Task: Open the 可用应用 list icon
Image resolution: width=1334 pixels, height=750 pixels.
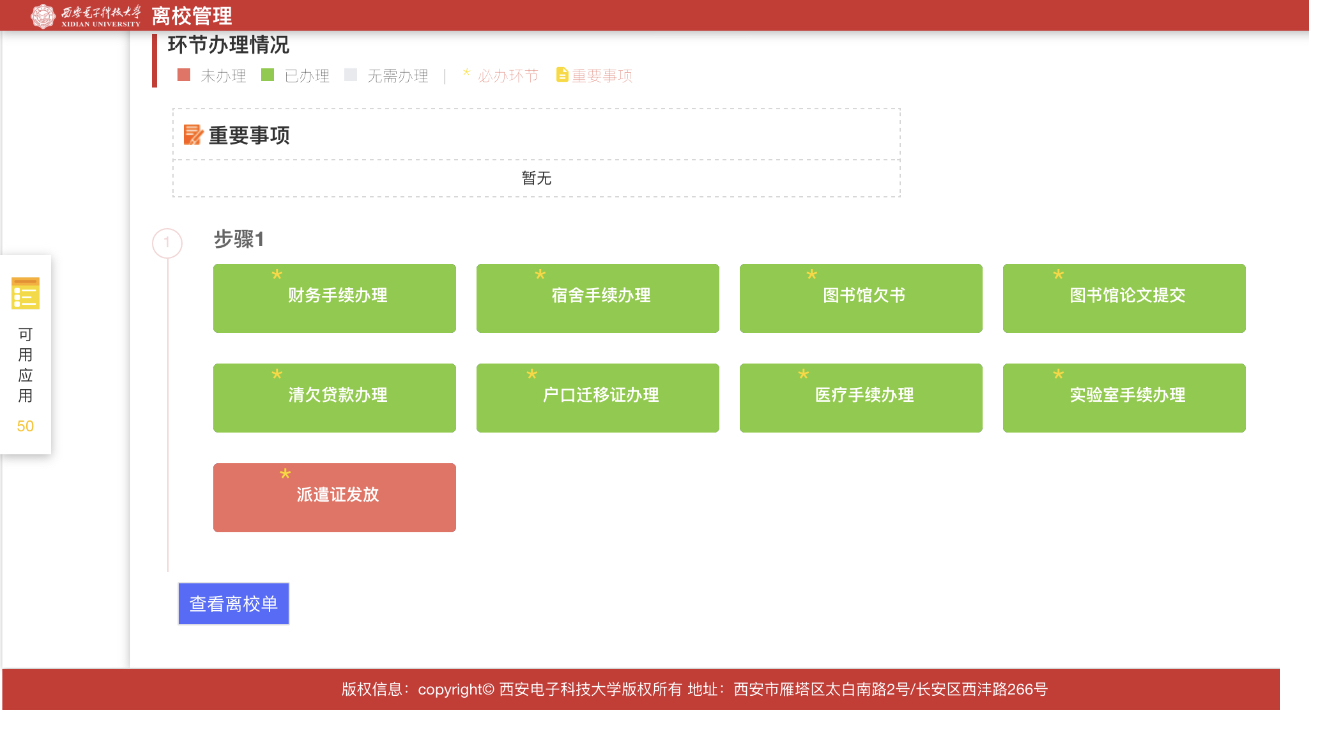Action: [25, 294]
